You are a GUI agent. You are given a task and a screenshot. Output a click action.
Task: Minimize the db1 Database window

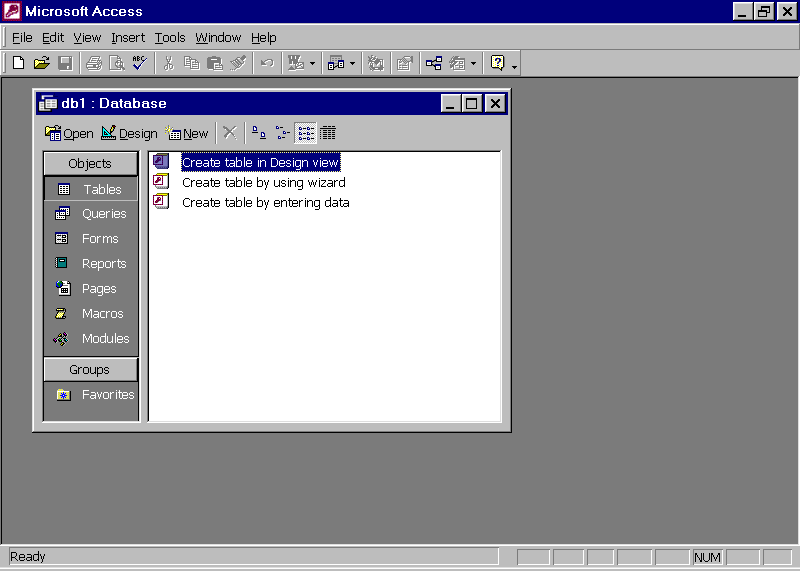(451, 104)
